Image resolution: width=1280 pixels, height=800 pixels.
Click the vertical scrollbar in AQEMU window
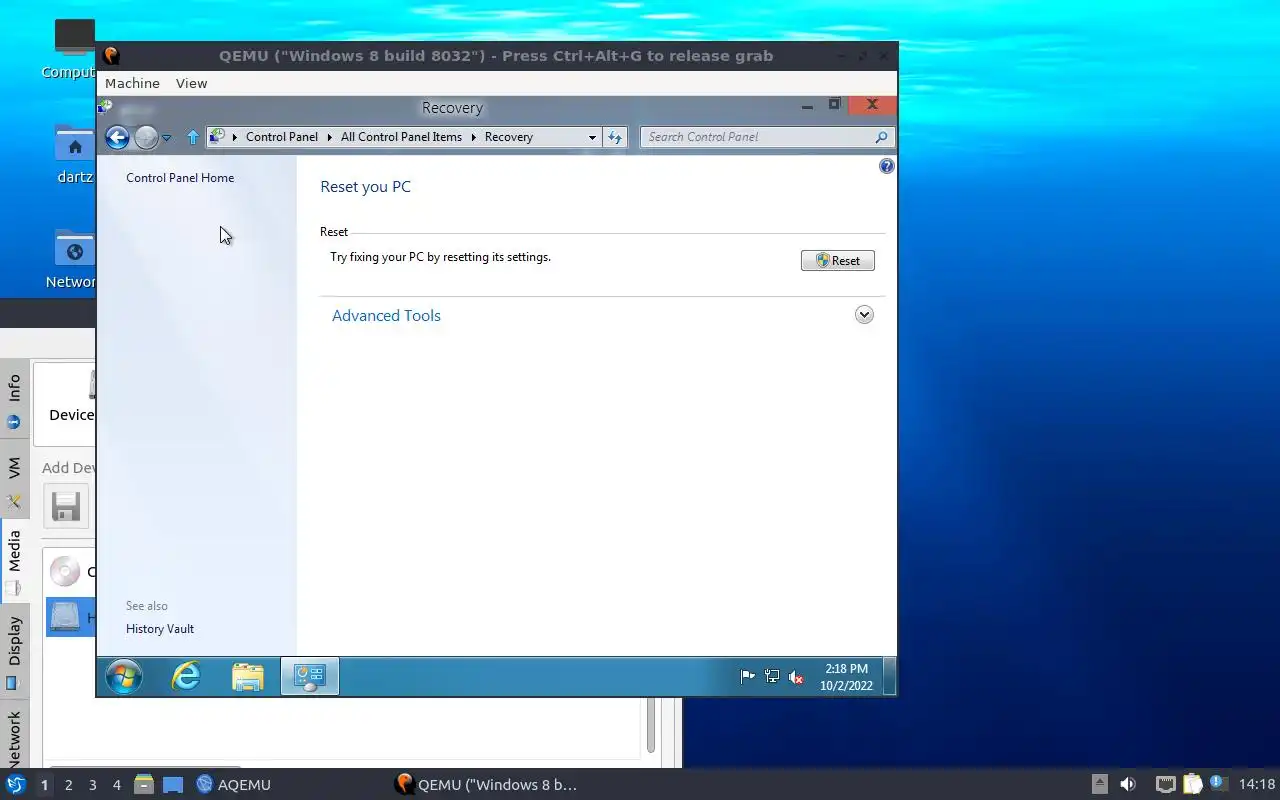[650, 725]
